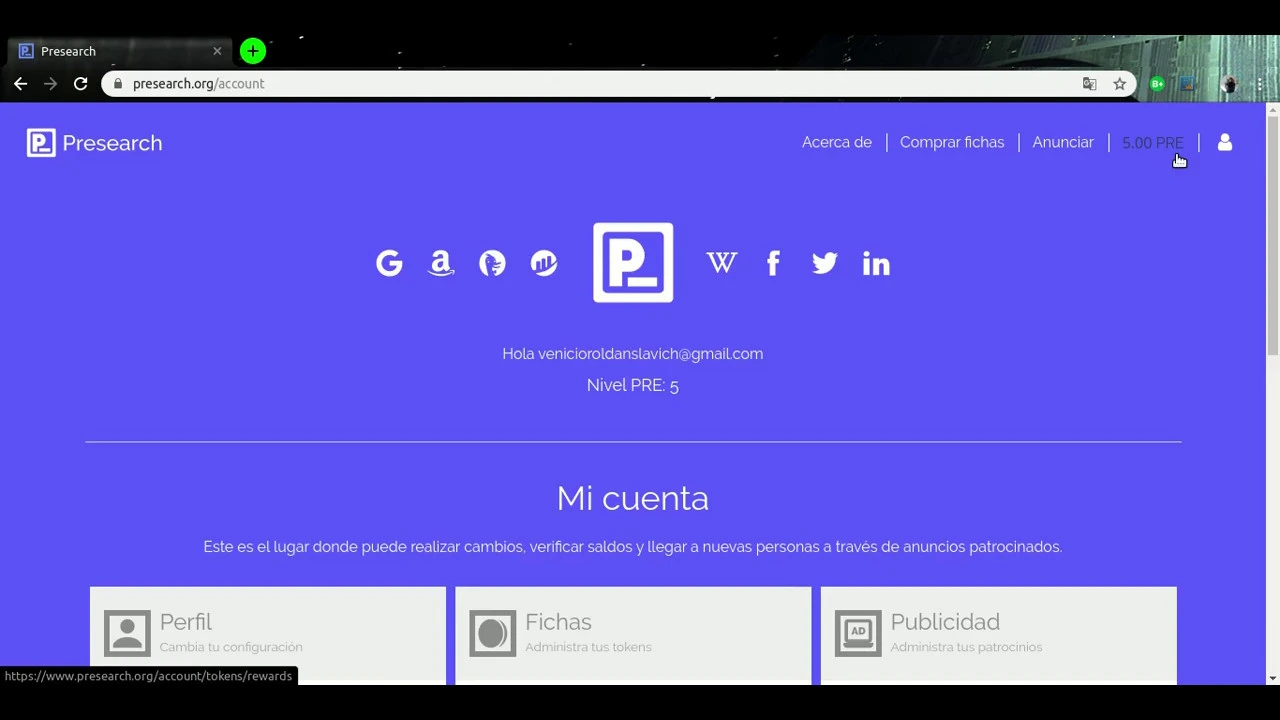The width and height of the screenshot is (1280, 720).
Task: View site info via padlock icon
Action: pos(118,84)
